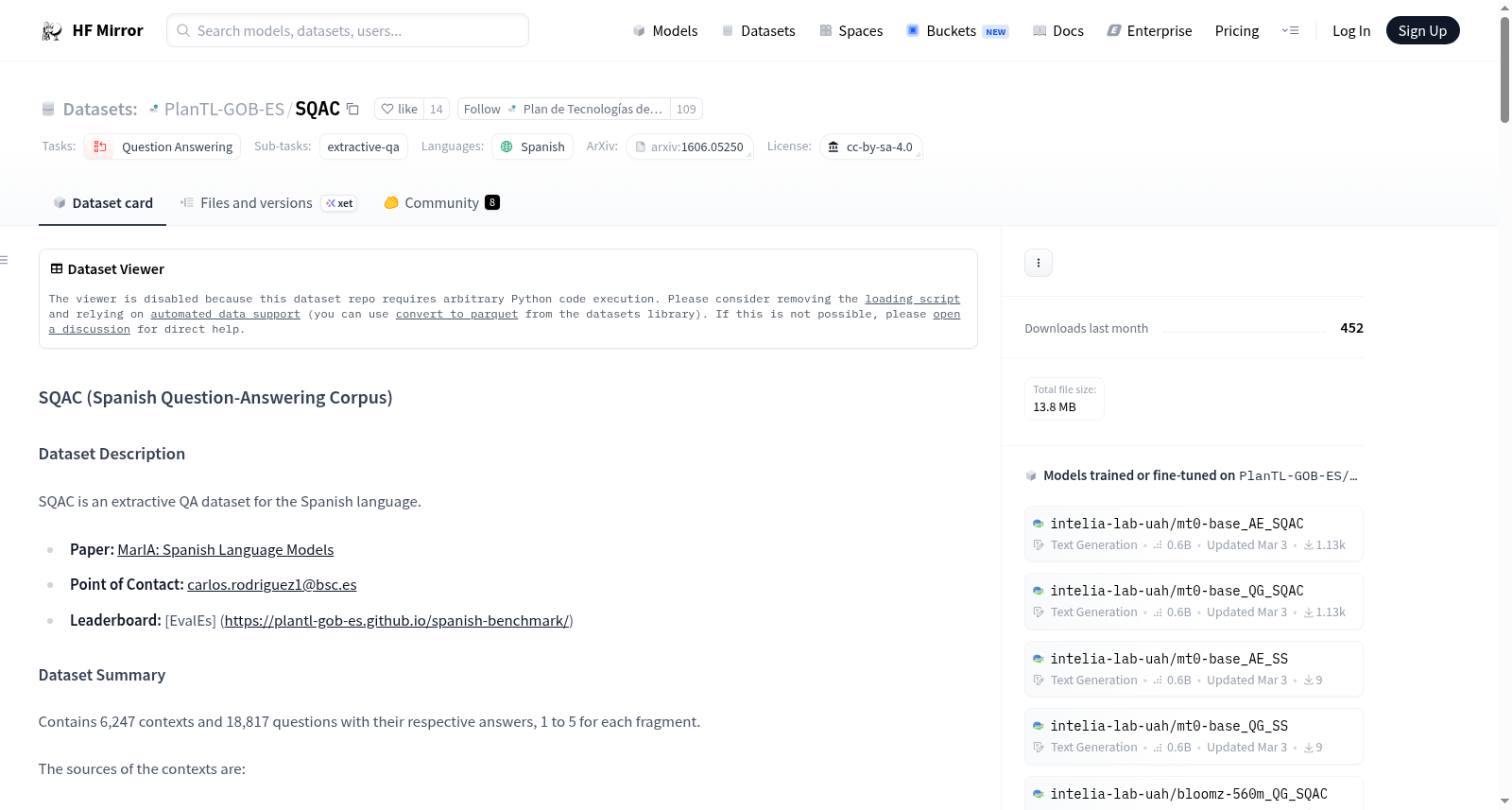Click the Spaces icon in navigation

tap(826, 31)
